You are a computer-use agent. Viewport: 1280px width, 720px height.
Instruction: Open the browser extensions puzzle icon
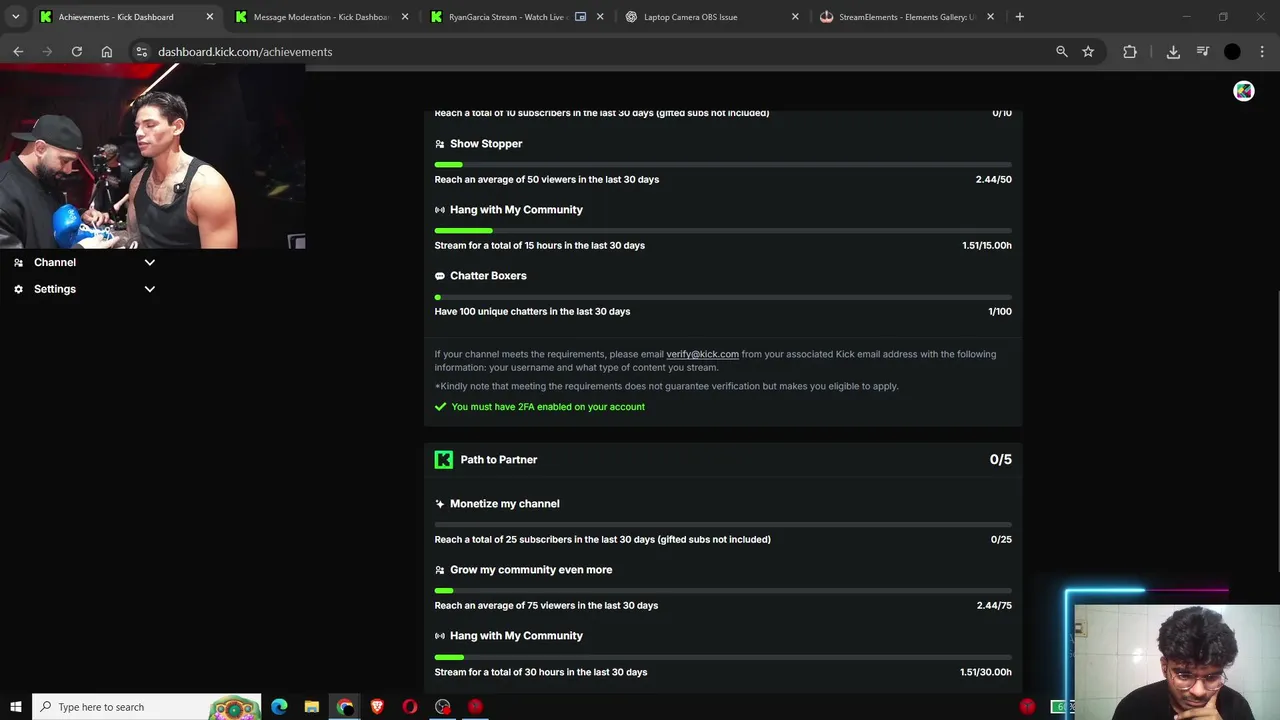click(x=1130, y=52)
